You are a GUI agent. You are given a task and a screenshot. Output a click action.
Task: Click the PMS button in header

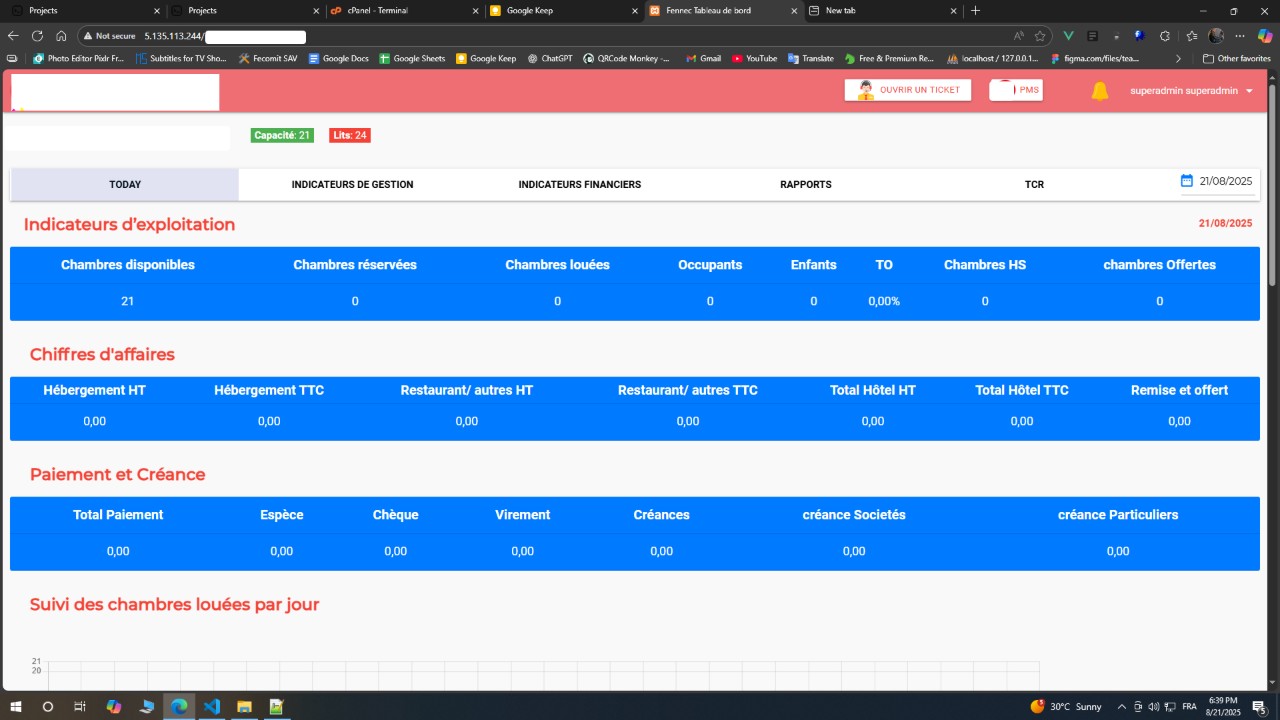(x=1016, y=90)
